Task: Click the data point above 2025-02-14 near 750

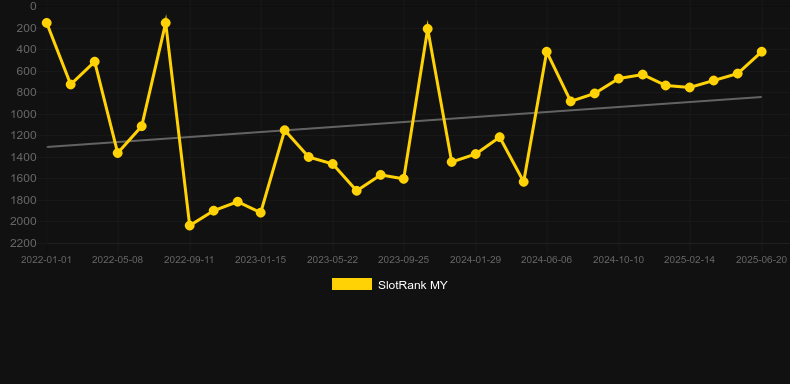Action: 690,87
